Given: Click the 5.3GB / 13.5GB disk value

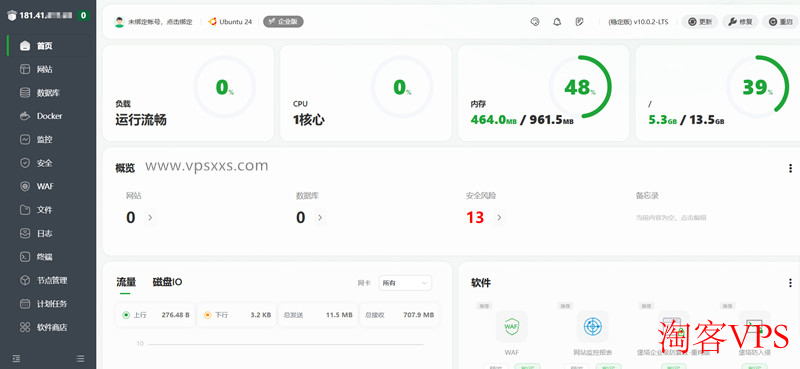Looking at the screenshot, I should (686, 120).
